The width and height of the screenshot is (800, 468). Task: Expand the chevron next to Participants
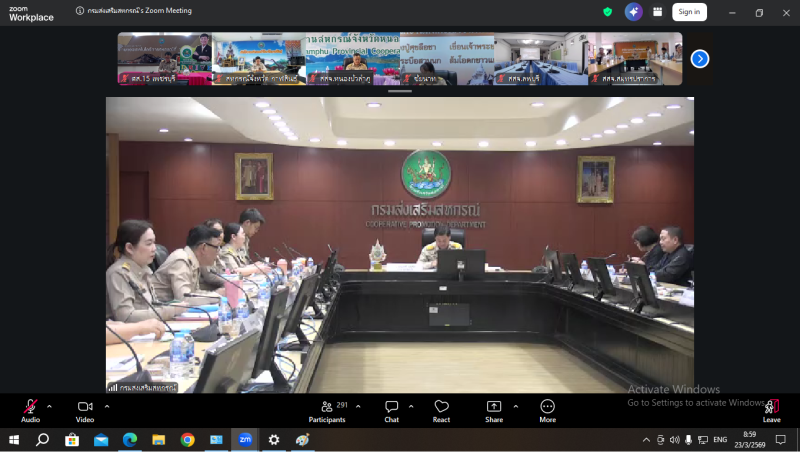pos(358,406)
